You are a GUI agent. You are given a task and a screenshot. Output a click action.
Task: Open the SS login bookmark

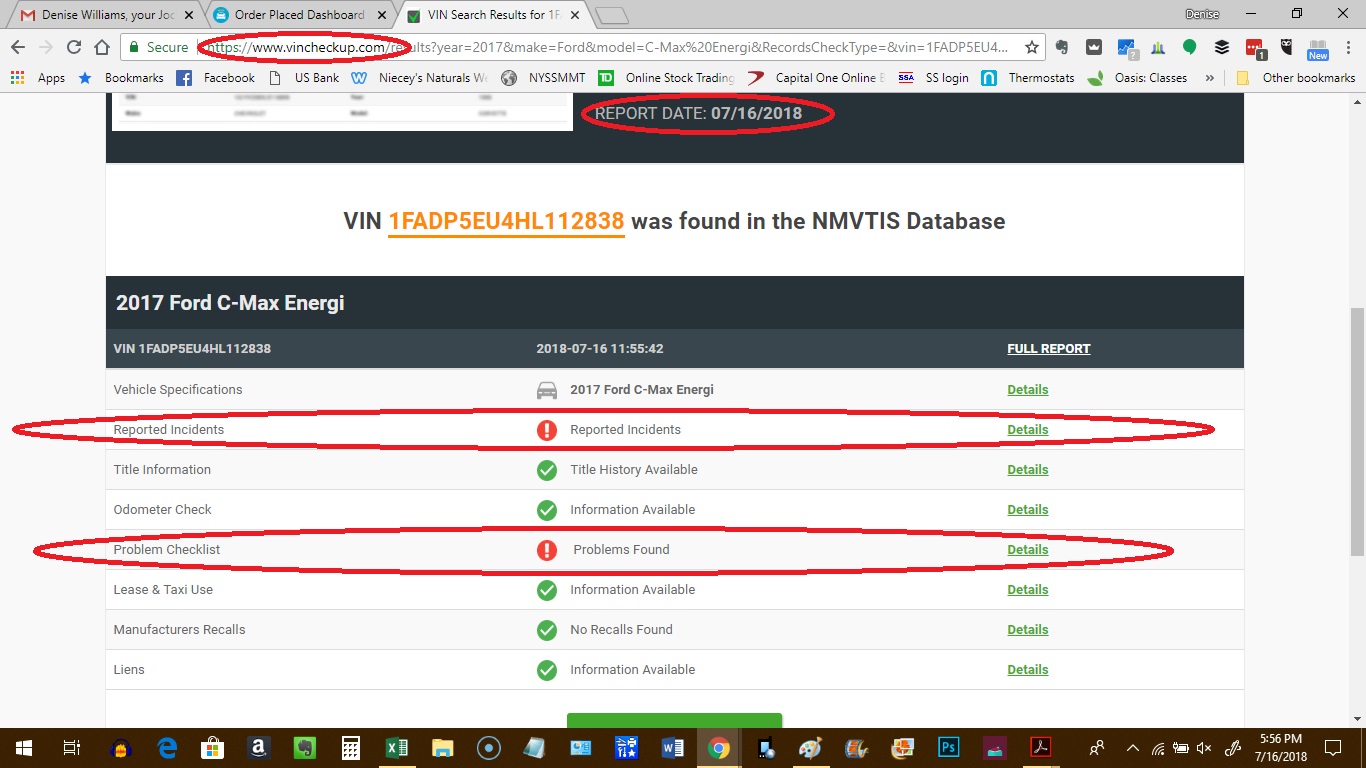933,77
